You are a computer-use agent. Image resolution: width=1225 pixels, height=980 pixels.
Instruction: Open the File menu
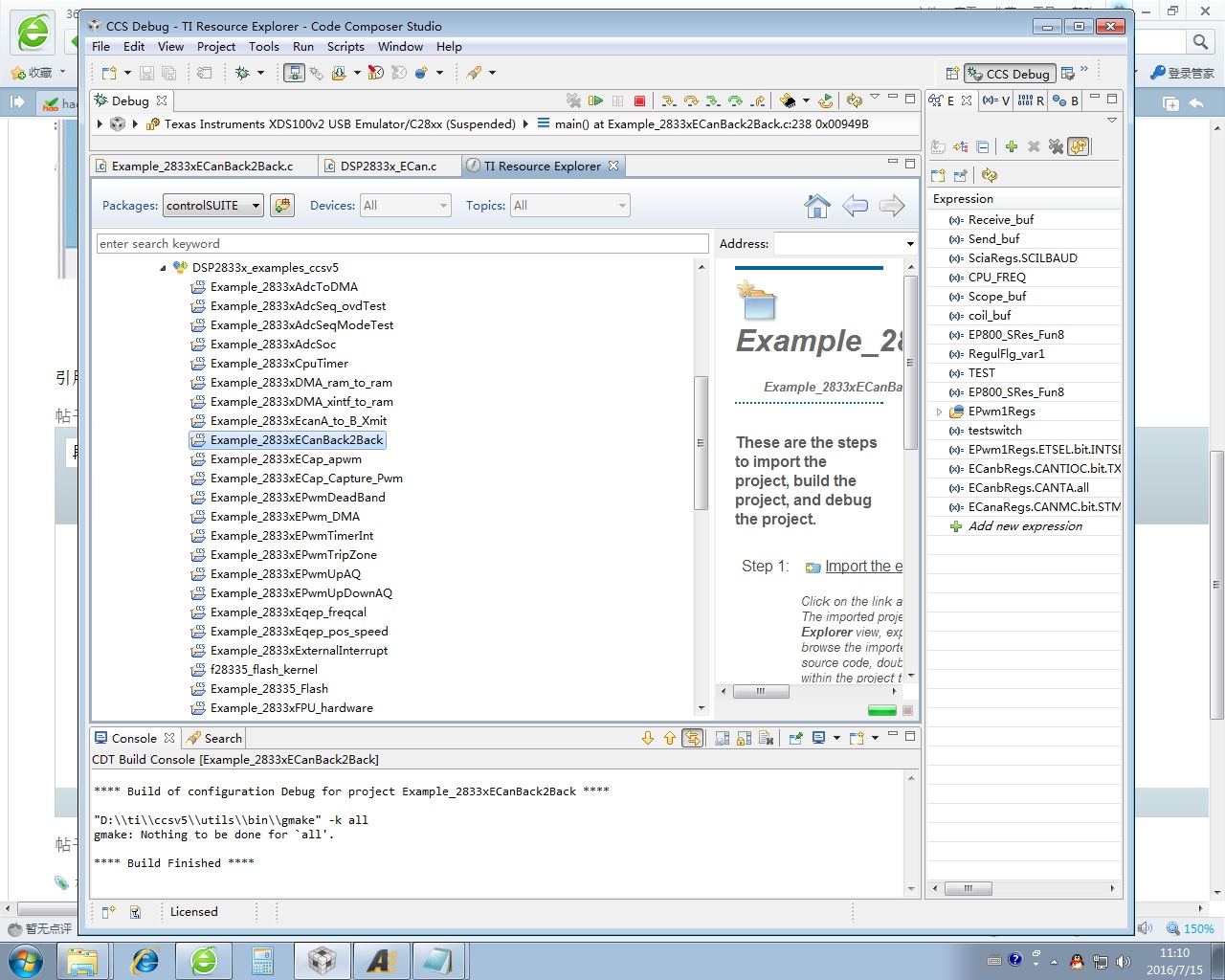click(100, 46)
